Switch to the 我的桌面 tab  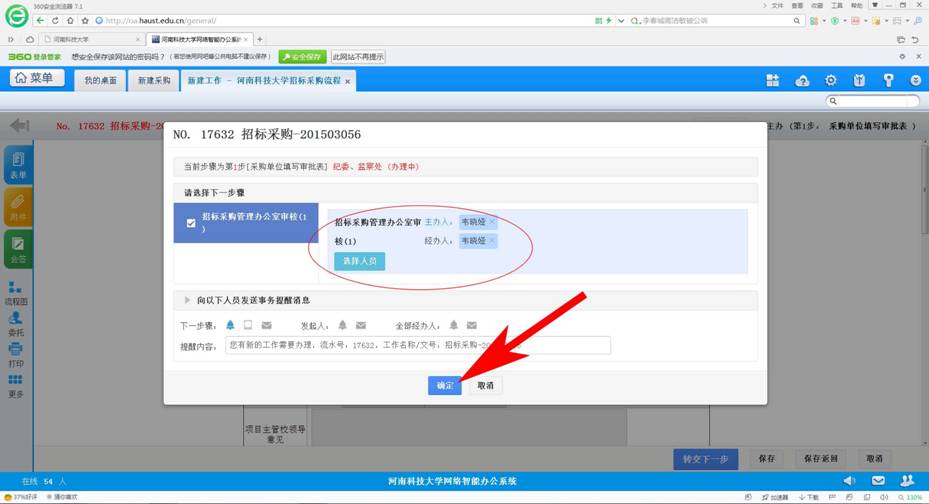tap(100, 80)
